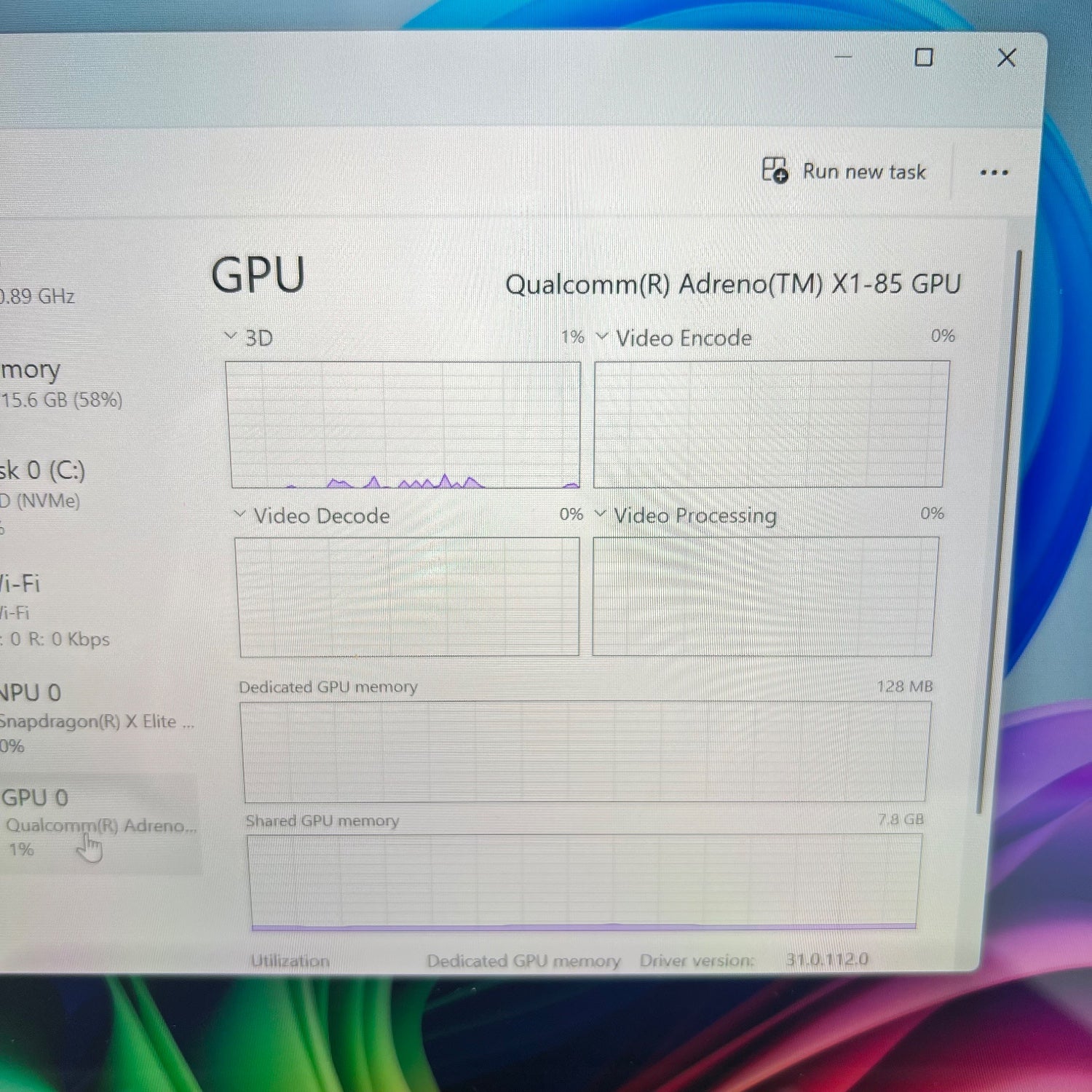Open the 3D engine dropdown

point(231,336)
